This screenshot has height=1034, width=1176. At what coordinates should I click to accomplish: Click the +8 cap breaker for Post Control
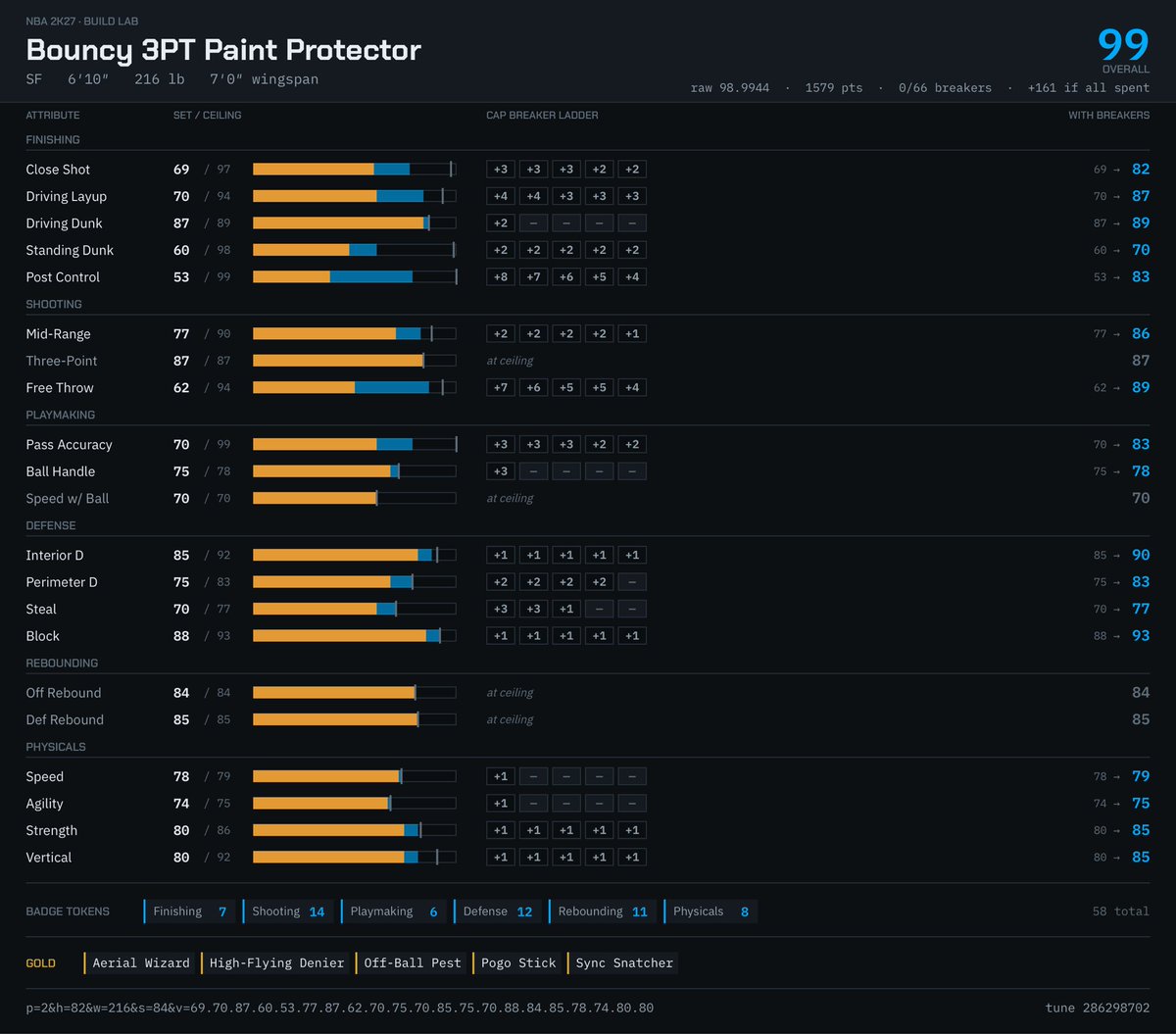(501, 277)
